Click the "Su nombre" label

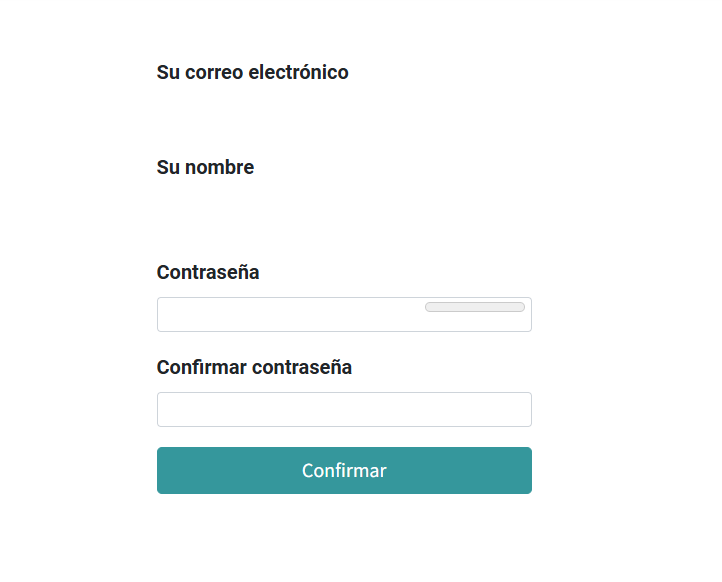(205, 167)
